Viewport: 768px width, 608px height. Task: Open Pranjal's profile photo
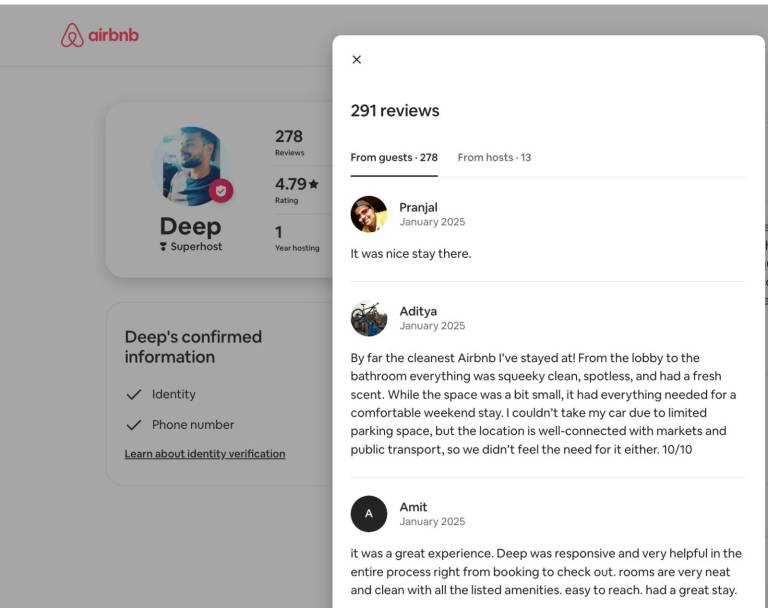pos(369,215)
